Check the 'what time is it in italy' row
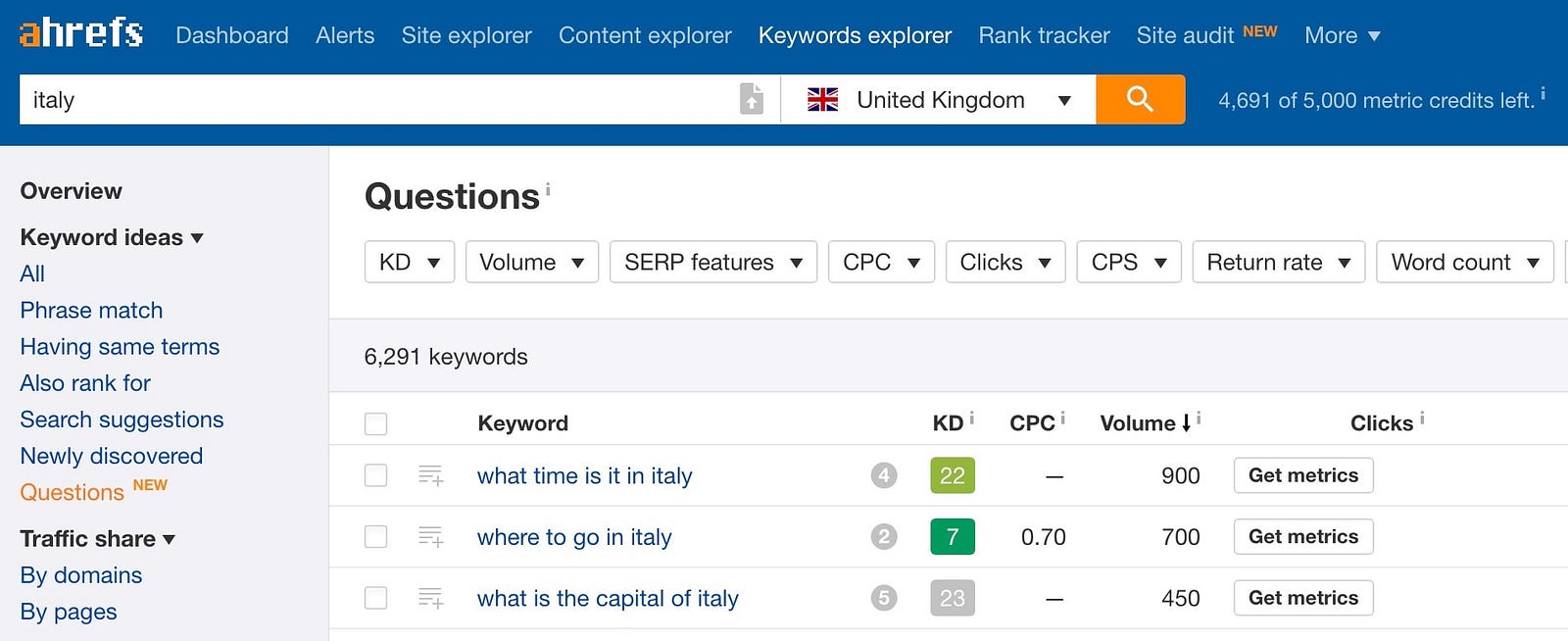1568x641 pixels. click(375, 475)
